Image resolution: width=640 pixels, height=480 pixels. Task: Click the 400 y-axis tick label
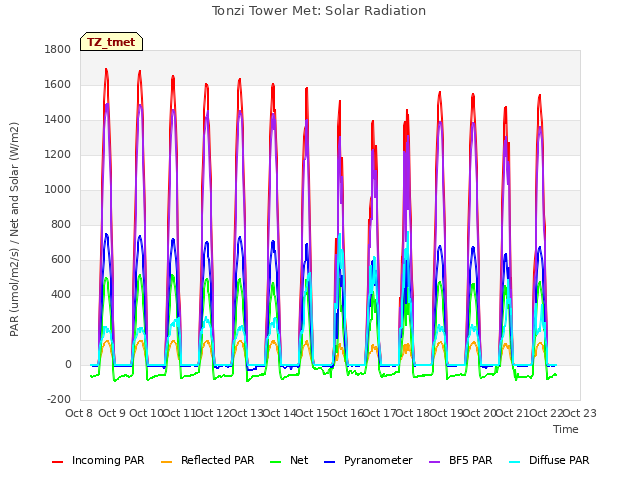(61, 295)
